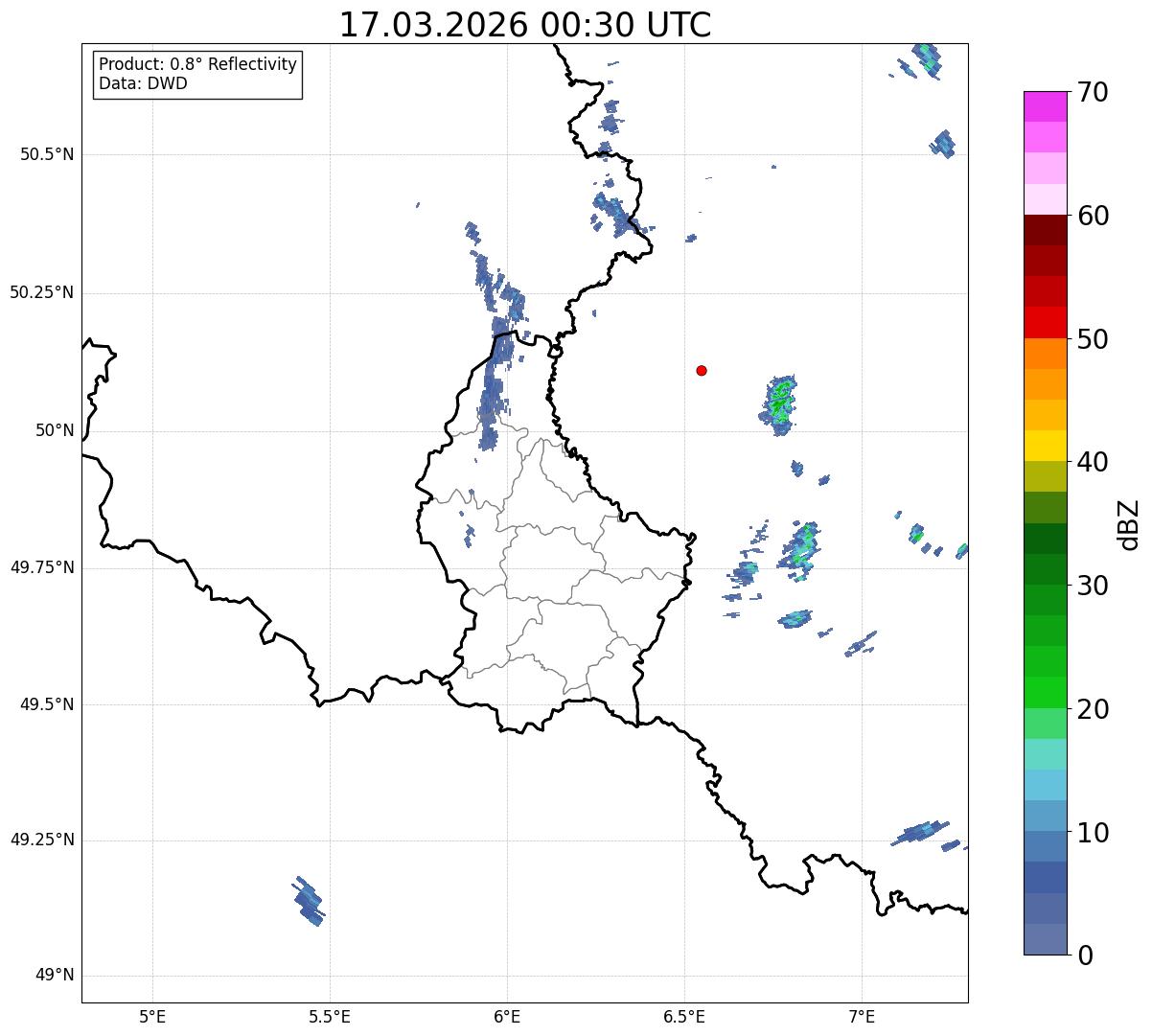The width and height of the screenshot is (1152, 1036).
Task: Click the '6°E' longitude label
Action: pyautogui.click(x=507, y=1016)
